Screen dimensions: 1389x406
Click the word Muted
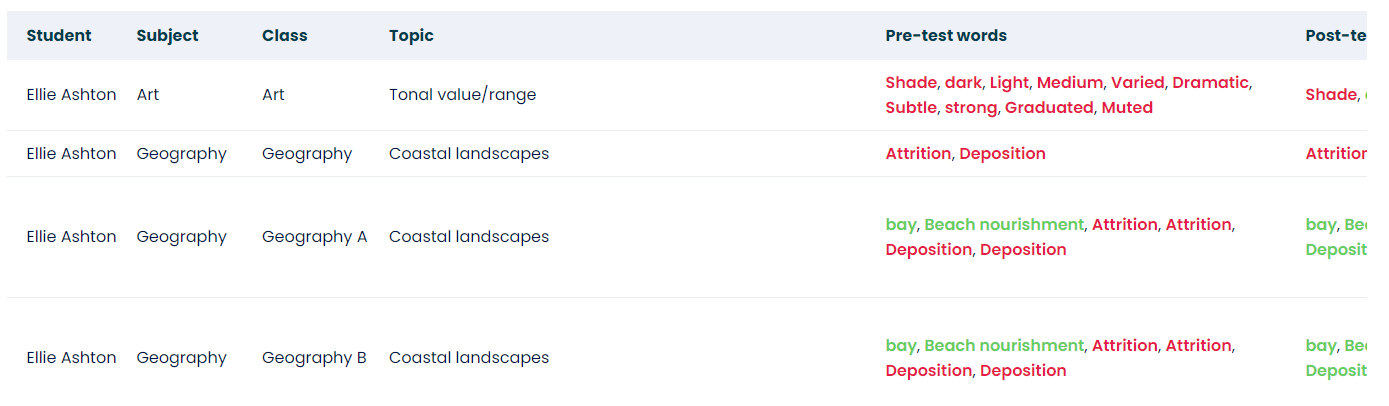(1127, 108)
